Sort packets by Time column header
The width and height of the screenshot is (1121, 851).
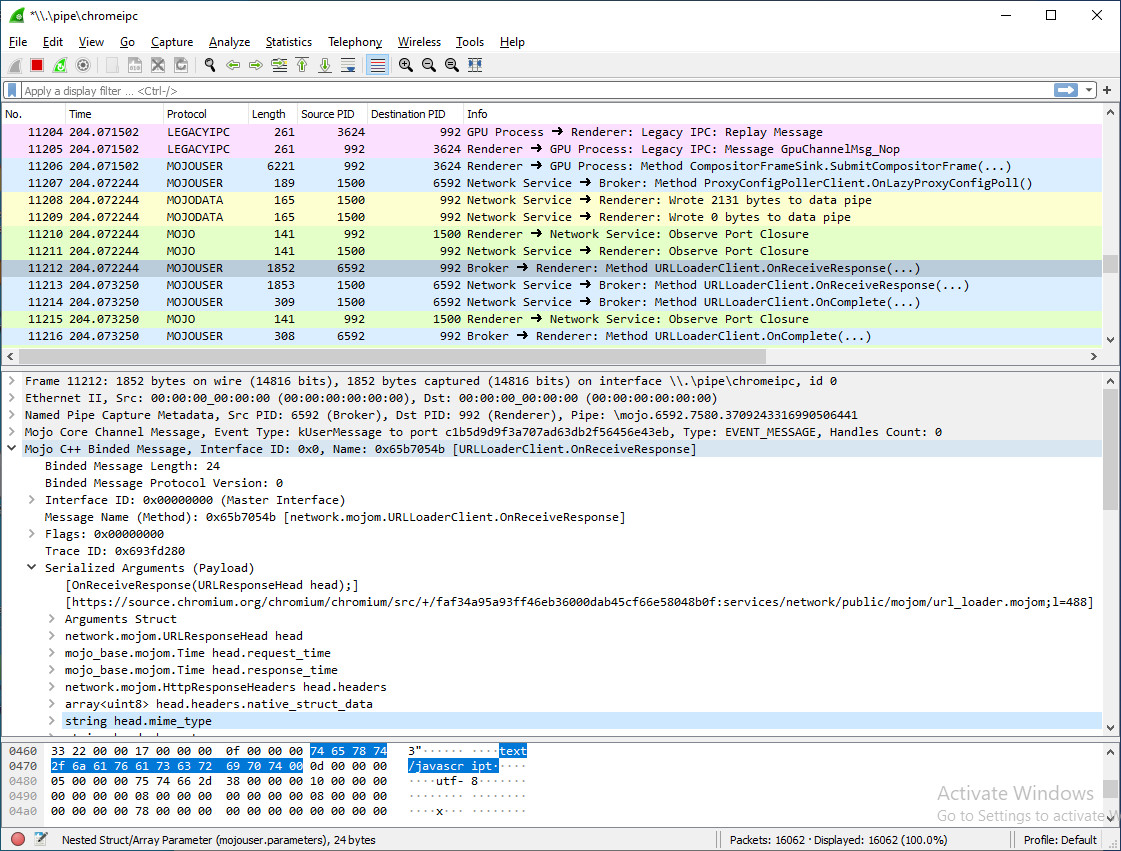click(113, 114)
